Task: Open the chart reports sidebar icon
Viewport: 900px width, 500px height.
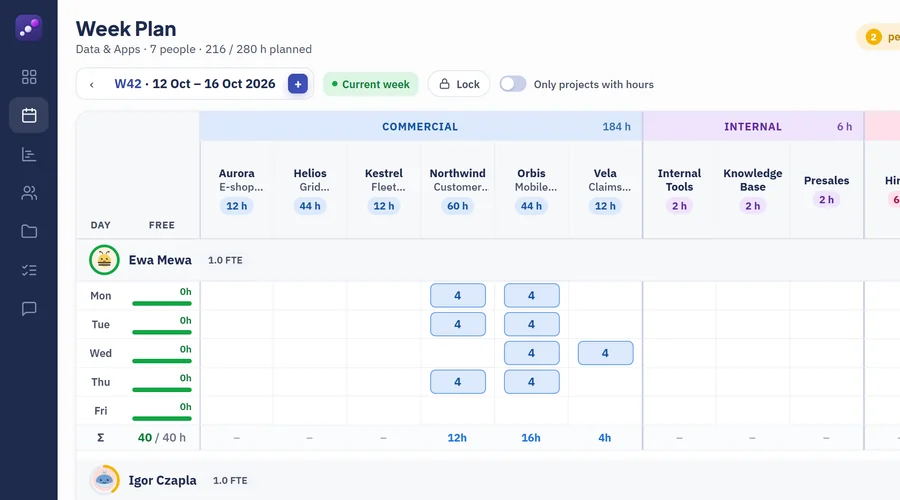Action: [x=29, y=154]
